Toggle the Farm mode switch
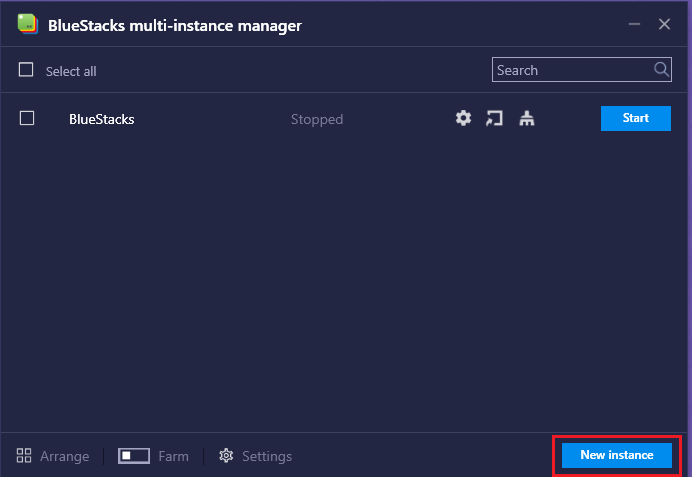The image size is (692, 477). [x=133, y=456]
